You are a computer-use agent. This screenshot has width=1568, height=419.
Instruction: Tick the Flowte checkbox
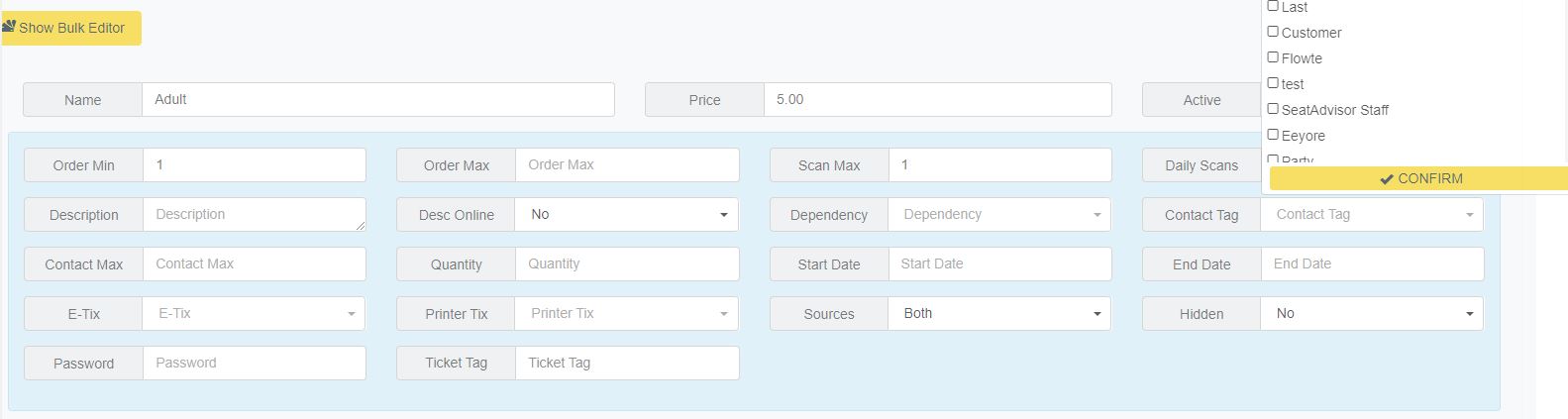click(x=1273, y=57)
